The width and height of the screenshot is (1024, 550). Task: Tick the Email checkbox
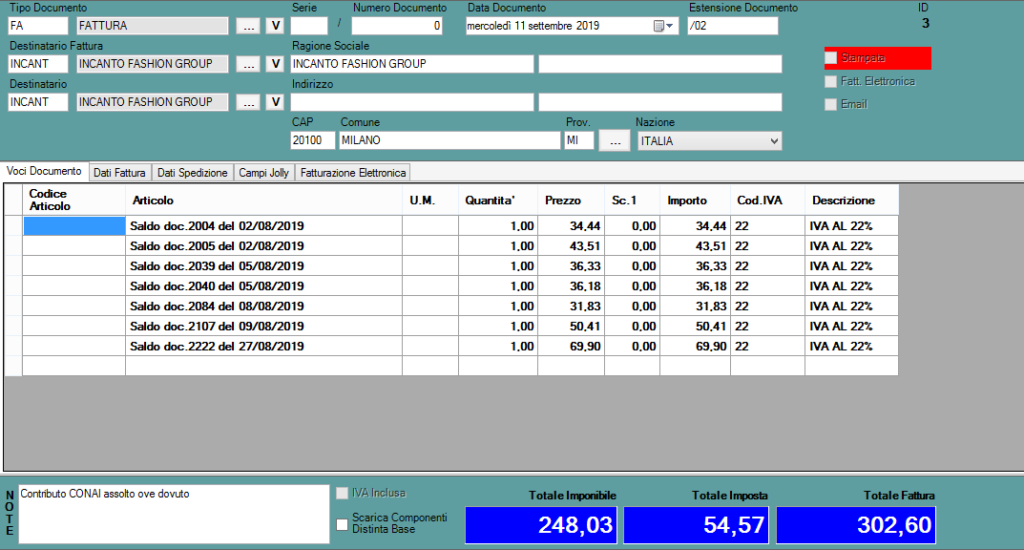831,105
